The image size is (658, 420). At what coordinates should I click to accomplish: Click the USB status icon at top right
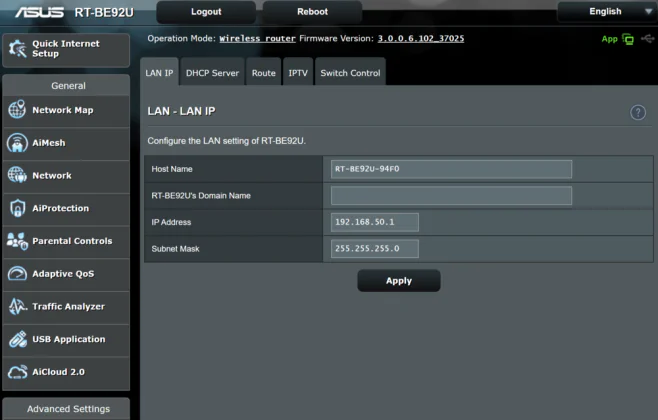[x=648, y=39]
